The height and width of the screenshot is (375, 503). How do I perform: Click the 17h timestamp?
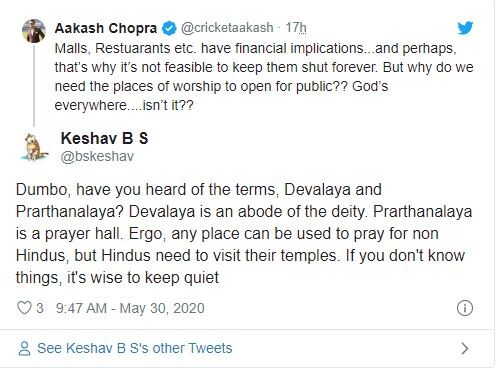[296, 28]
